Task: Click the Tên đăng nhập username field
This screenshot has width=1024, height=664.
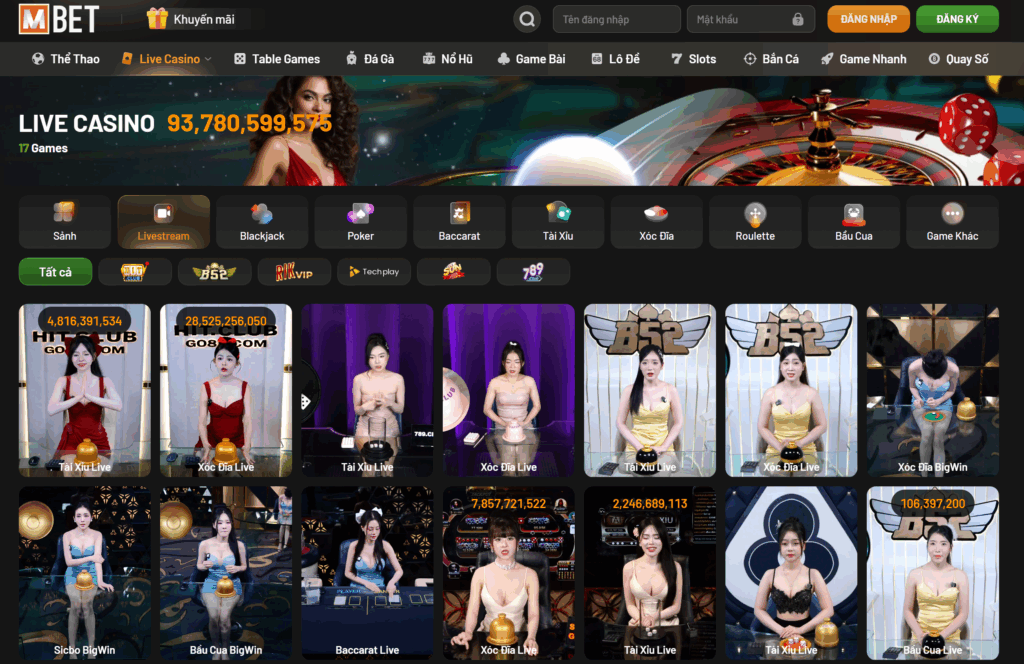Action: pyautogui.click(x=615, y=19)
